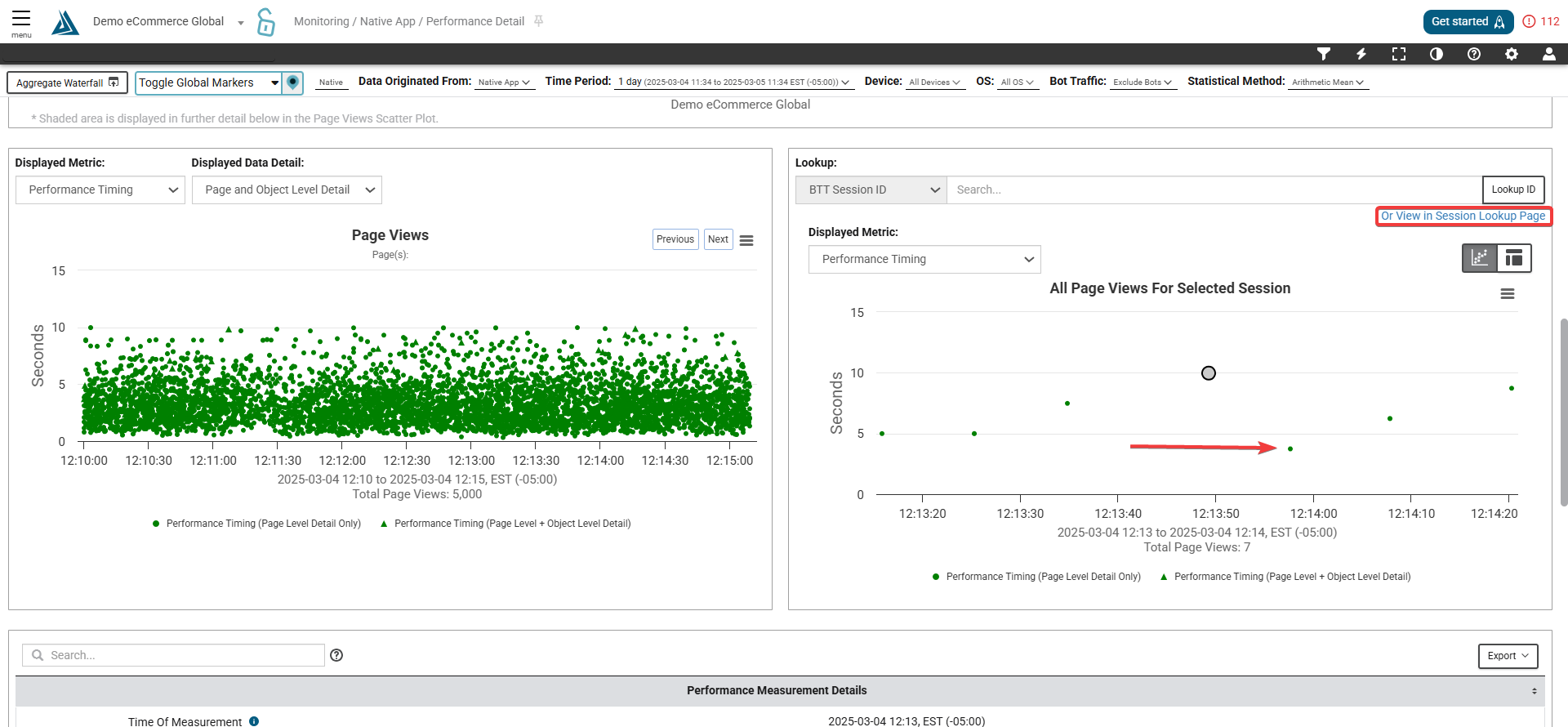Expand Toggle Global Markers dropdown
Screen dimensions: 1568x727
[x=208, y=83]
